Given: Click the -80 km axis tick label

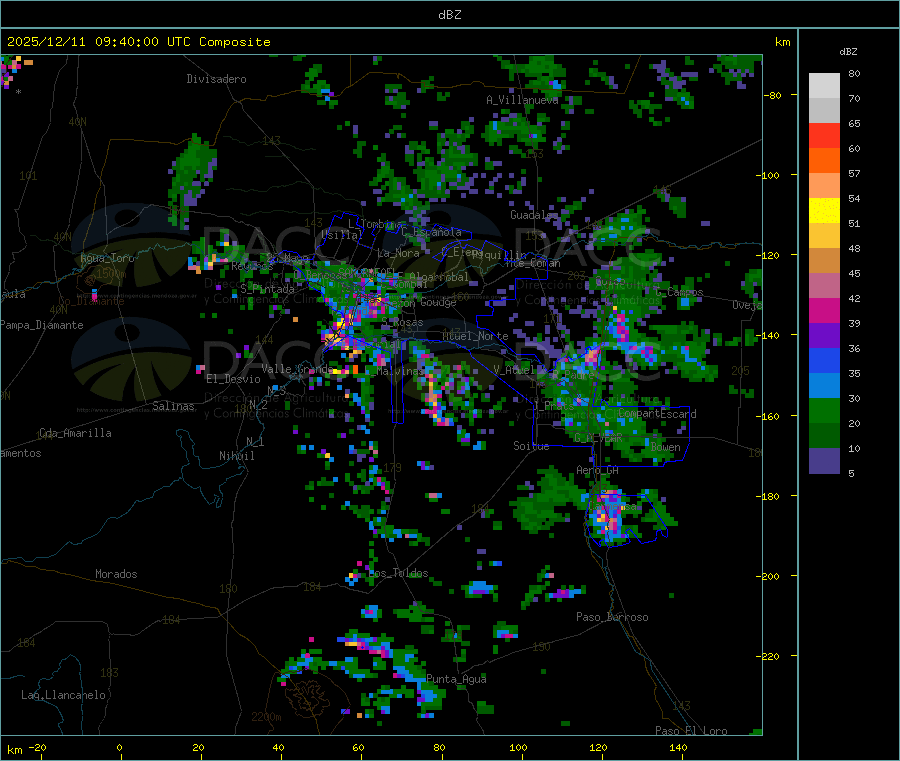Looking at the screenshot, I should click(773, 95).
